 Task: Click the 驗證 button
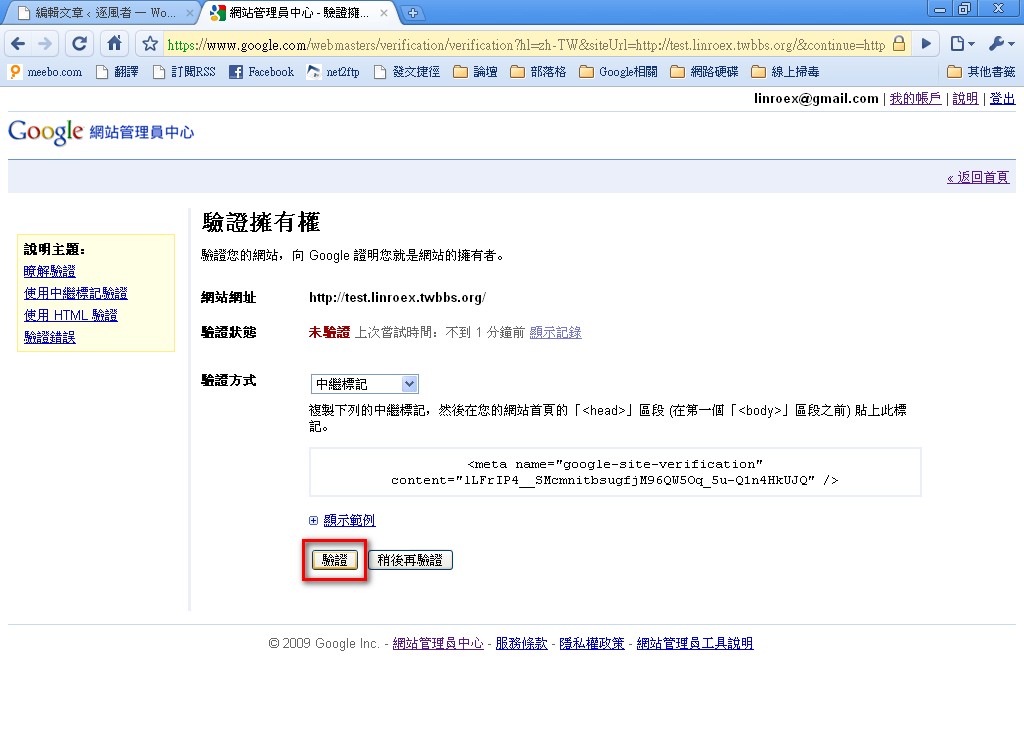pyautogui.click(x=334, y=560)
